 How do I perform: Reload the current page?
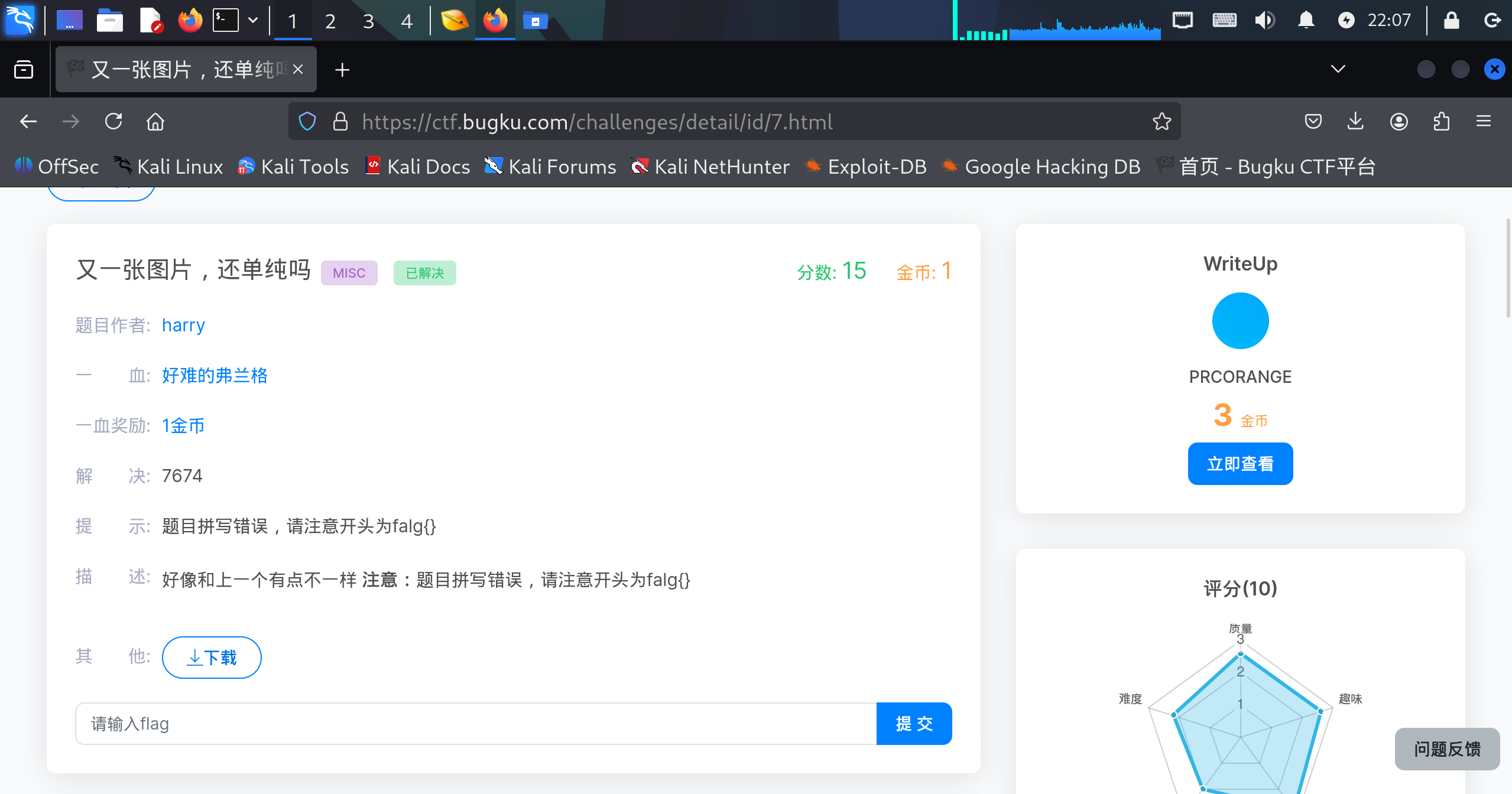click(x=113, y=122)
